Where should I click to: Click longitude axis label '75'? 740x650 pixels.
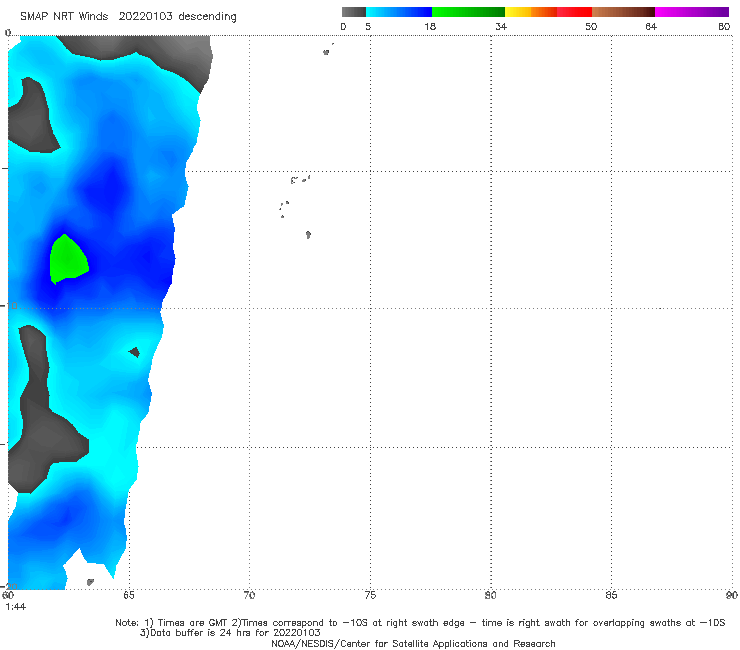click(x=370, y=595)
